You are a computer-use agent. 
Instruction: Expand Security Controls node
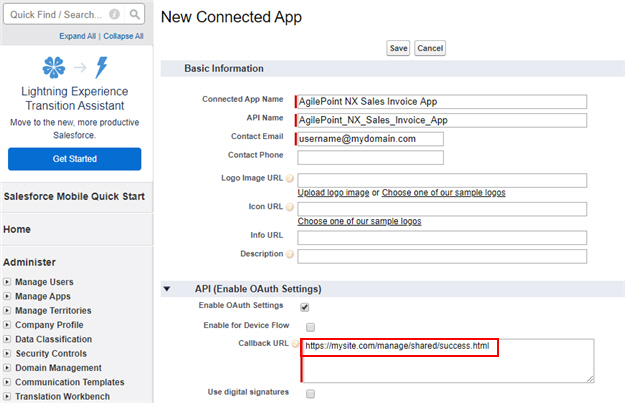7,354
